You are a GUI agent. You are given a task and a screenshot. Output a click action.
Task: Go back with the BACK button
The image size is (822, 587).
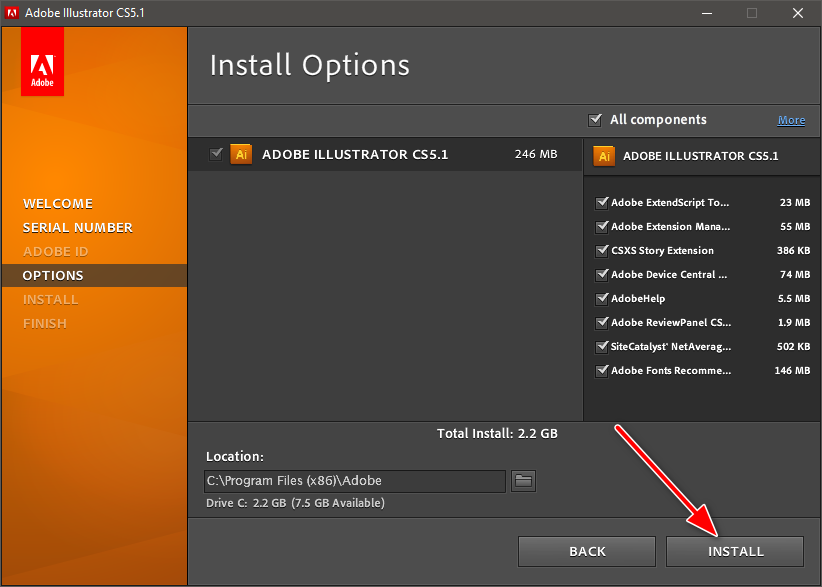(587, 551)
